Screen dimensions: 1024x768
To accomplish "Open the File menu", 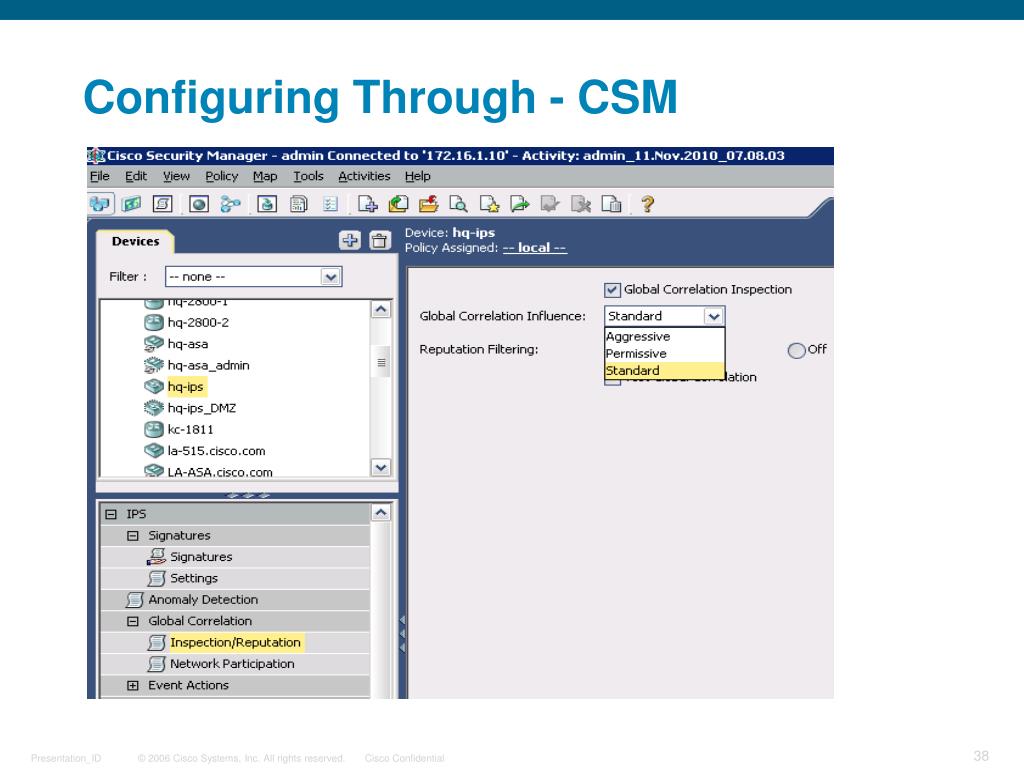I will click(100, 176).
